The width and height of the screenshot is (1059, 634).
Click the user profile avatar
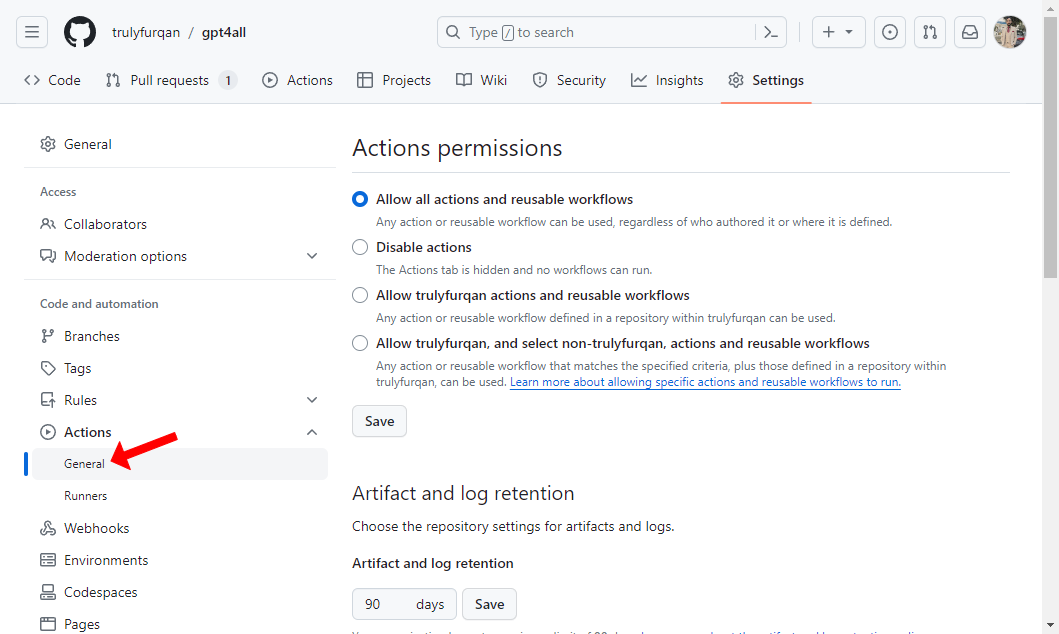(1009, 32)
